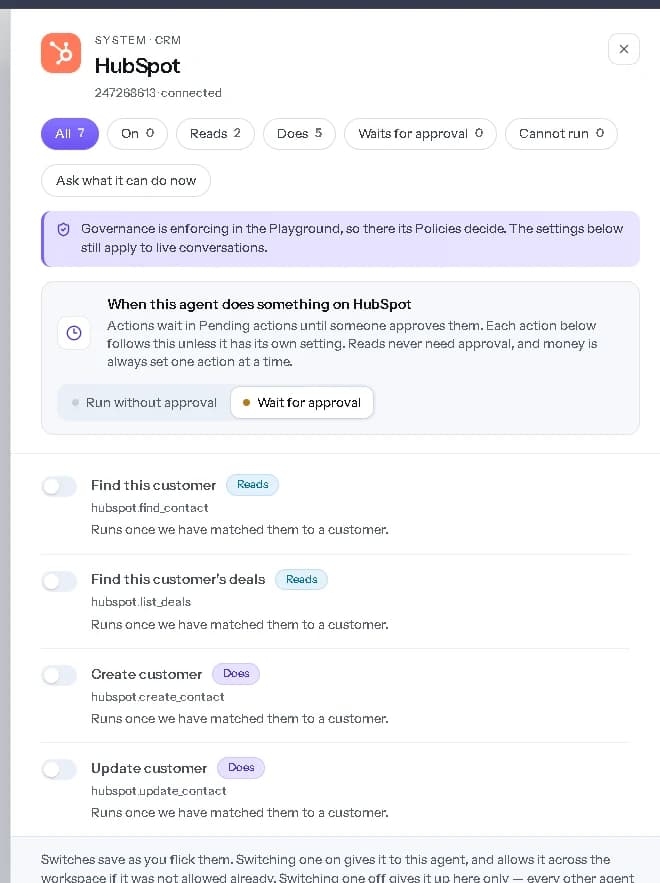
Task: Choose Run without approval option
Action: click(x=145, y=403)
